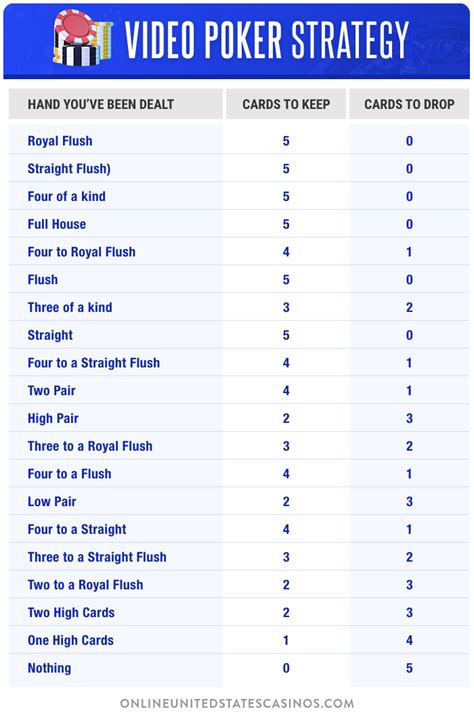Click the poker chips stack icon

click(83, 38)
